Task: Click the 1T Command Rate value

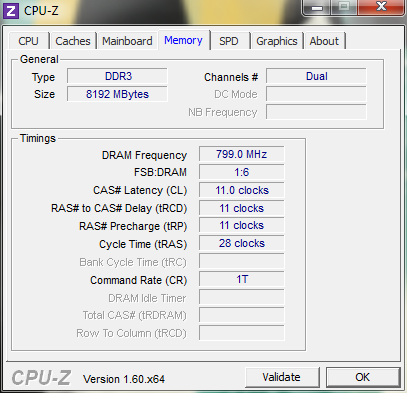Action: point(242,279)
